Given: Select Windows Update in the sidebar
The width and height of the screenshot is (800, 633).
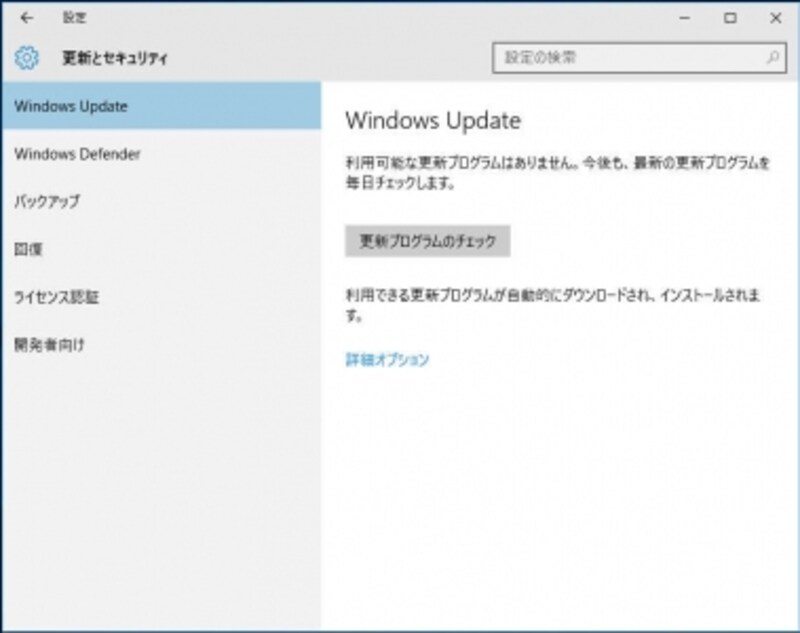Looking at the screenshot, I should coord(162,106).
